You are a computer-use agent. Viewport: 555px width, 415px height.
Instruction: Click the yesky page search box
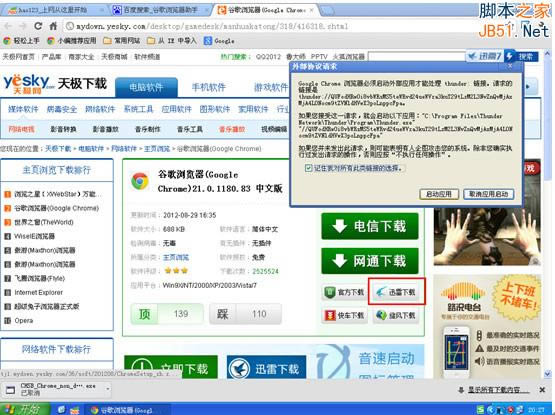(x=417, y=56)
